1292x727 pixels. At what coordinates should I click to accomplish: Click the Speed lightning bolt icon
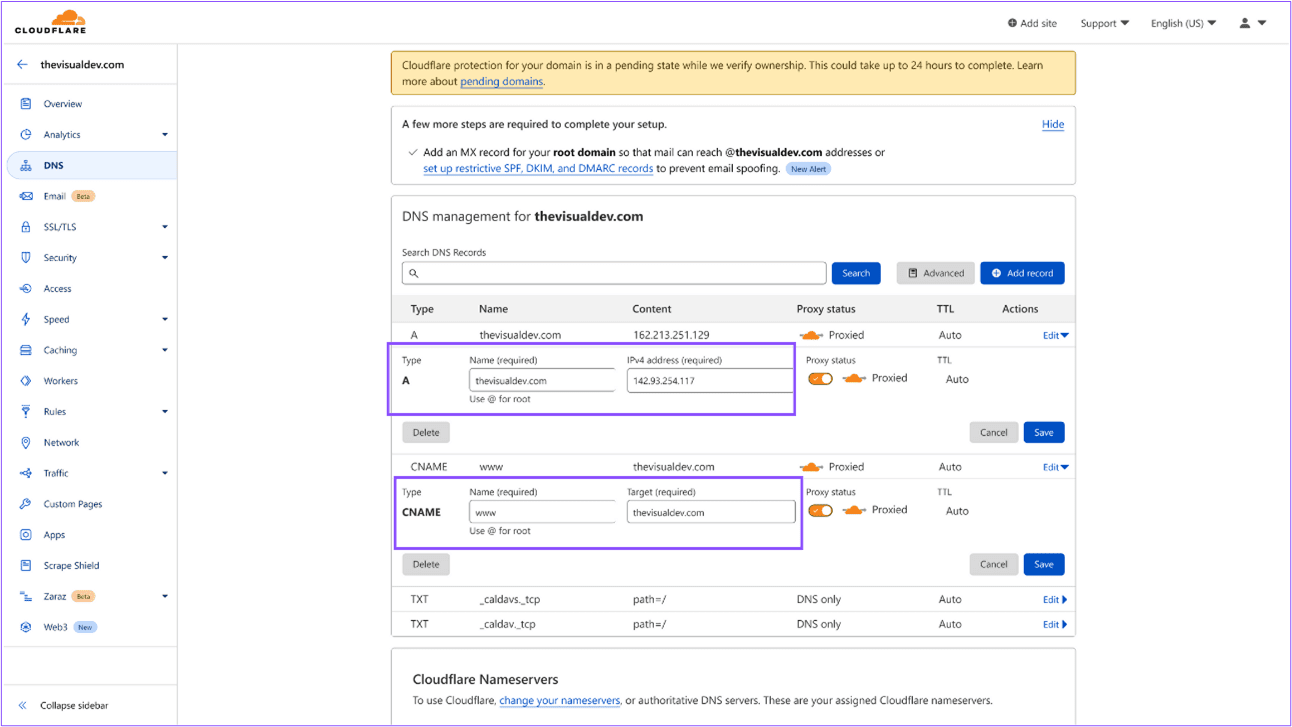pyautogui.click(x=26, y=320)
